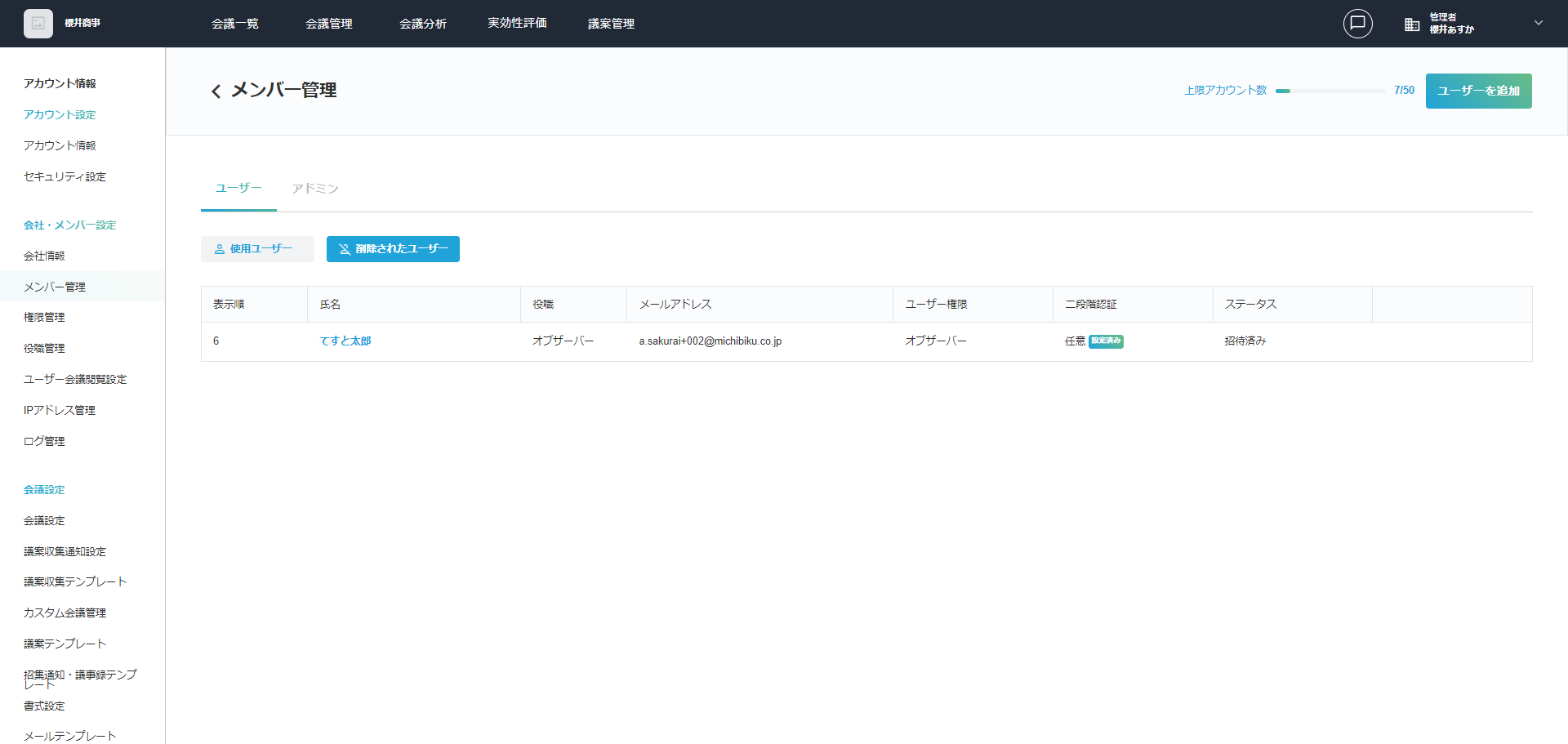Image resolution: width=1568 pixels, height=744 pixels.
Task: Expand the admin account dropdown chevron
Action: coord(1539,23)
